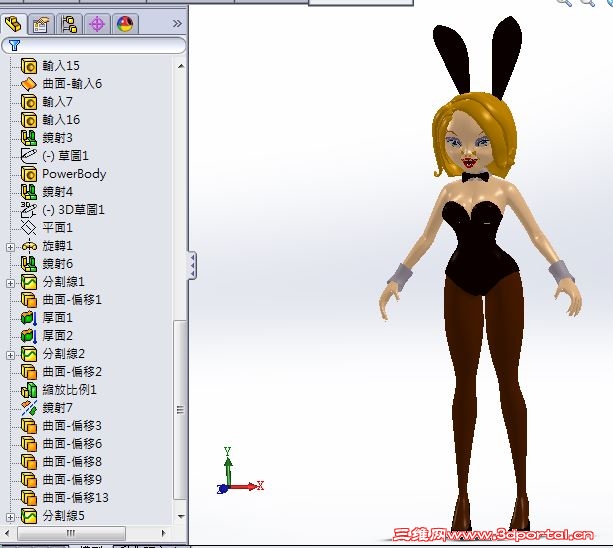Click the X axis of the triad

246,487
